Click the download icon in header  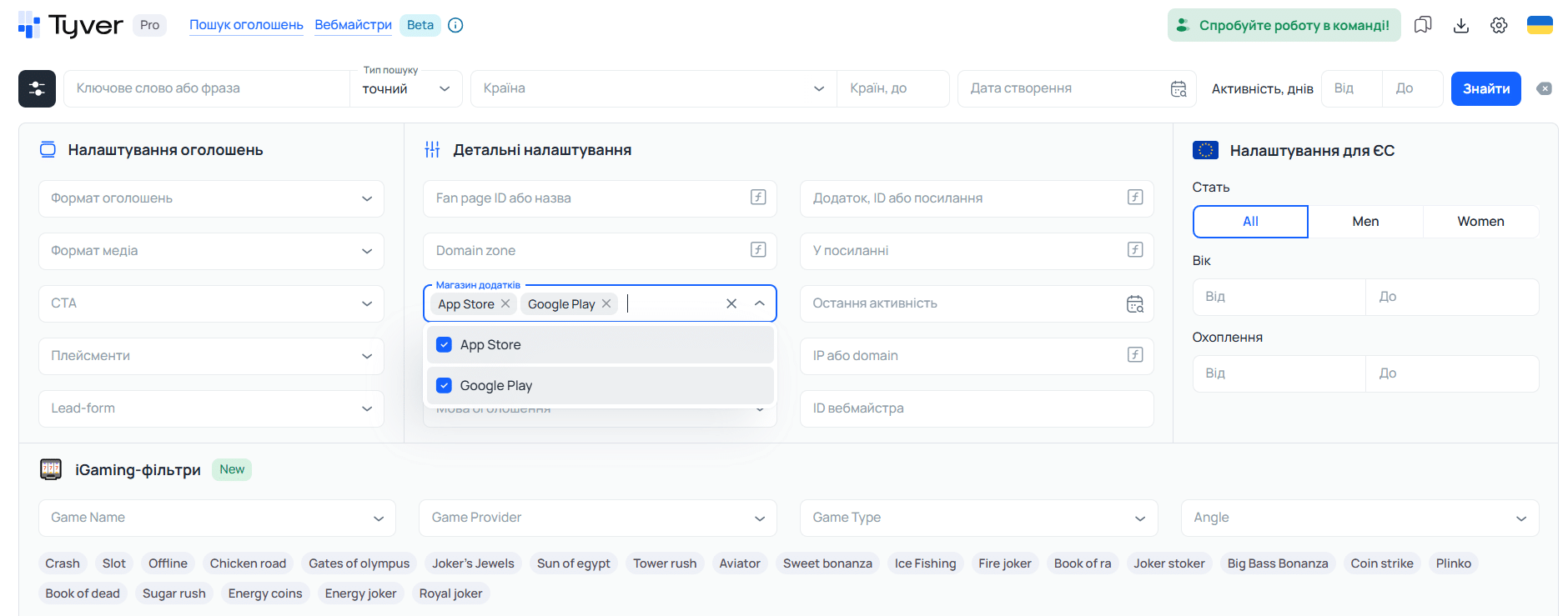(1461, 25)
